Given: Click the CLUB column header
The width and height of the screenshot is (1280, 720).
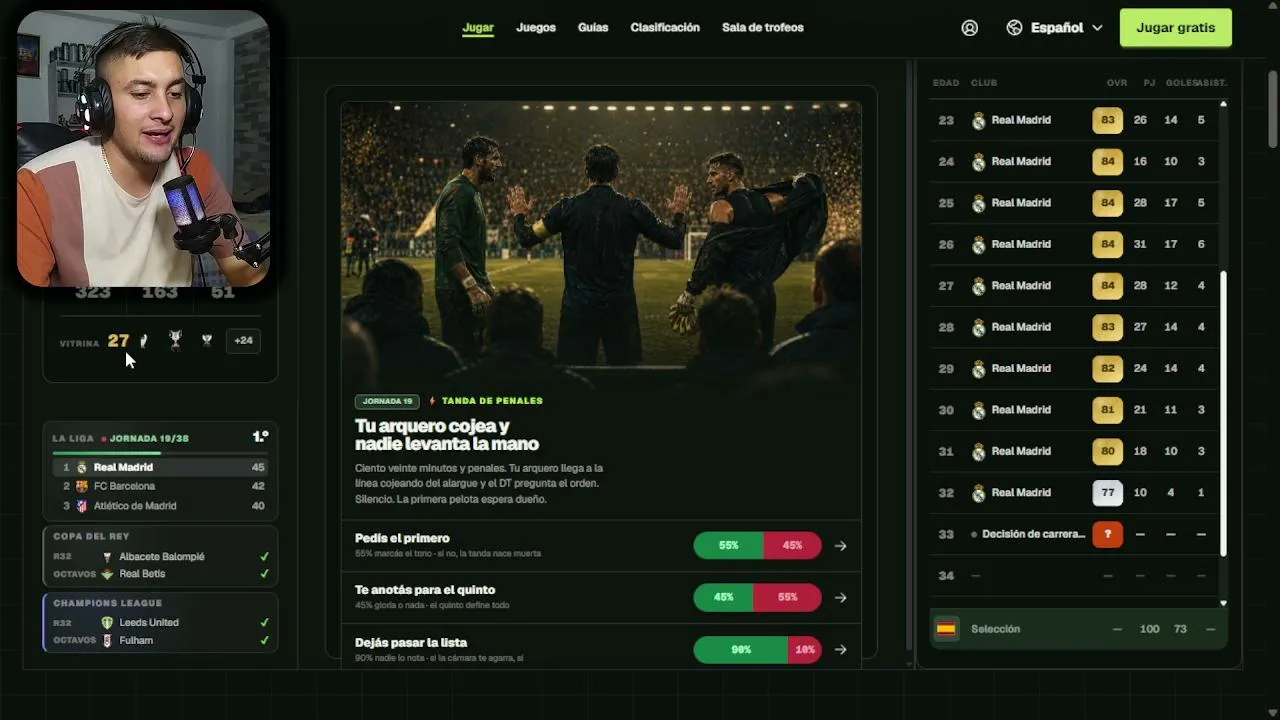Looking at the screenshot, I should (x=984, y=83).
